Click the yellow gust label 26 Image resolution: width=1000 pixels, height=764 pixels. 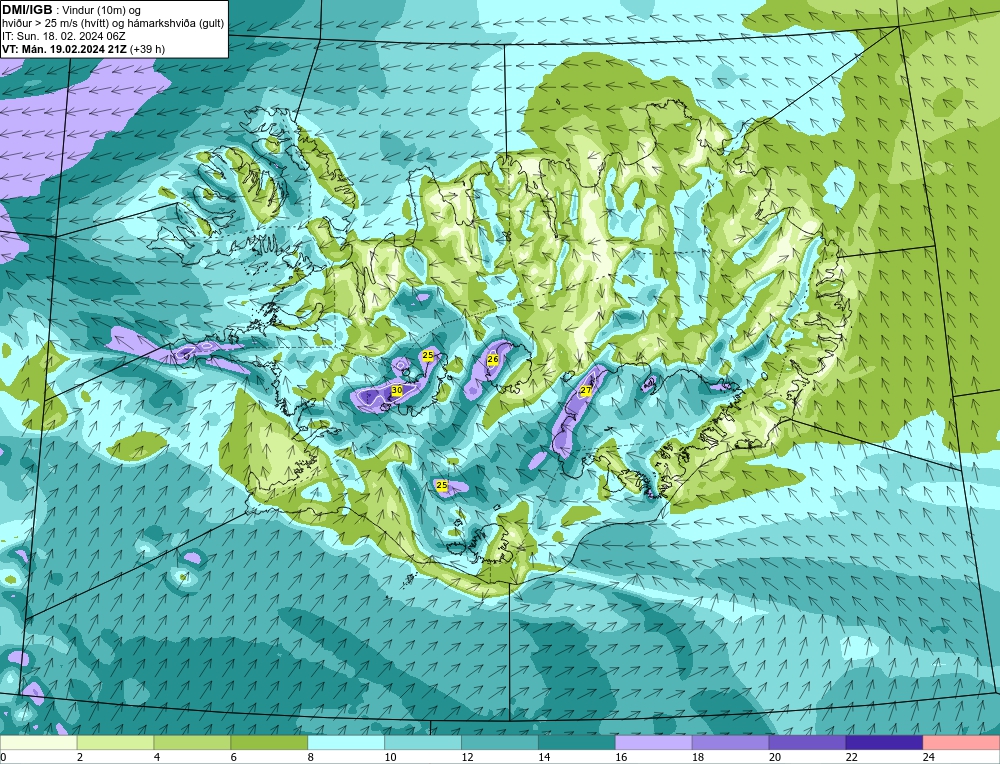493,360
